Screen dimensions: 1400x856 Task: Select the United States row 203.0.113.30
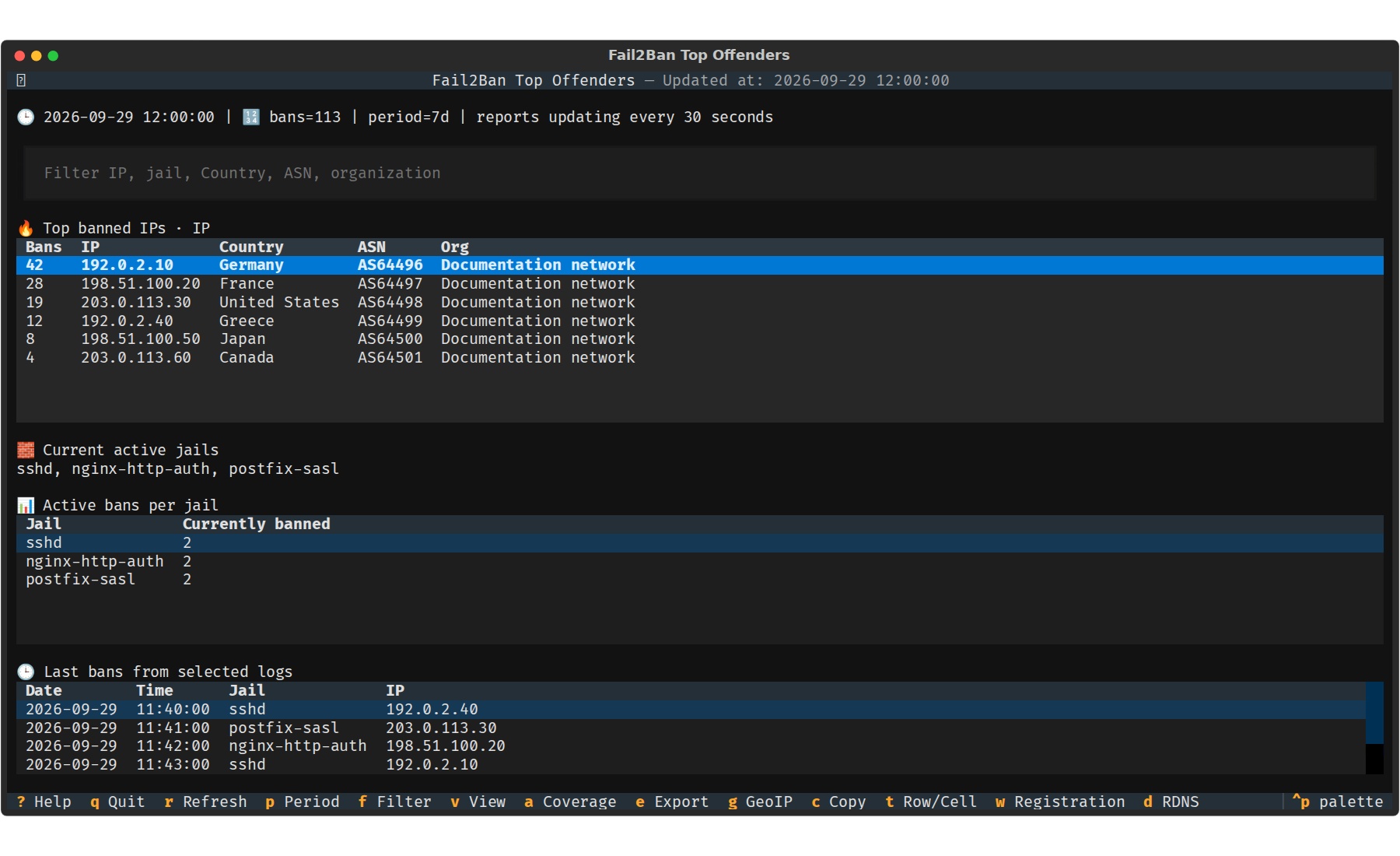[x=700, y=302]
